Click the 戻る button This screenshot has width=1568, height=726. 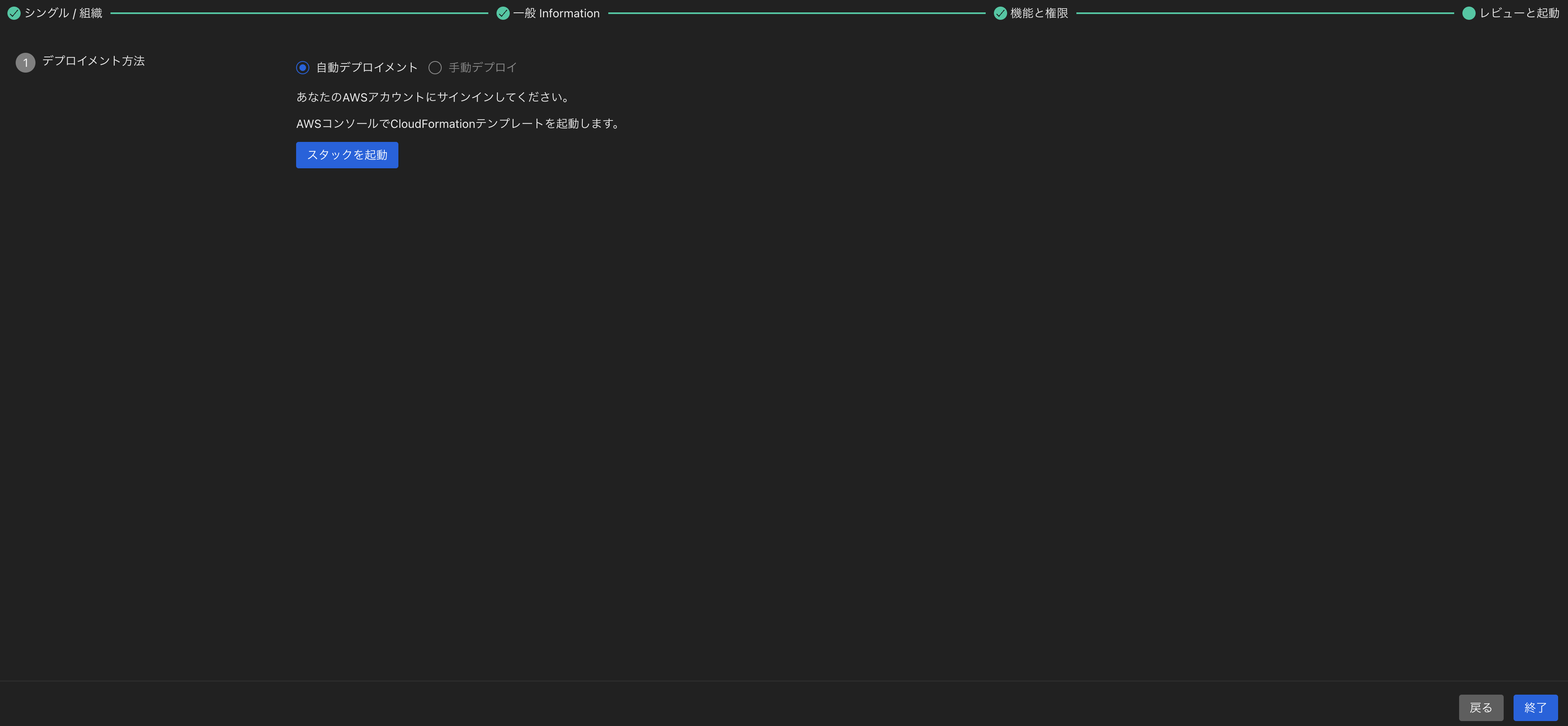coord(1480,708)
